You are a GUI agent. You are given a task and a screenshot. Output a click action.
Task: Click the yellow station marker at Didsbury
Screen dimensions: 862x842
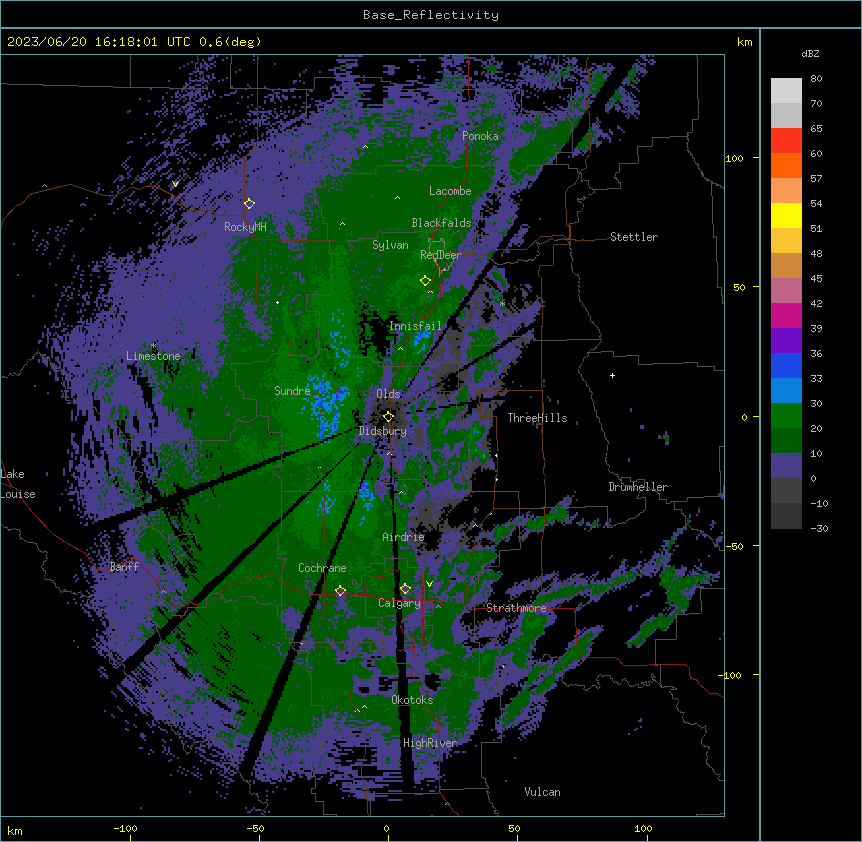pos(388,416)
